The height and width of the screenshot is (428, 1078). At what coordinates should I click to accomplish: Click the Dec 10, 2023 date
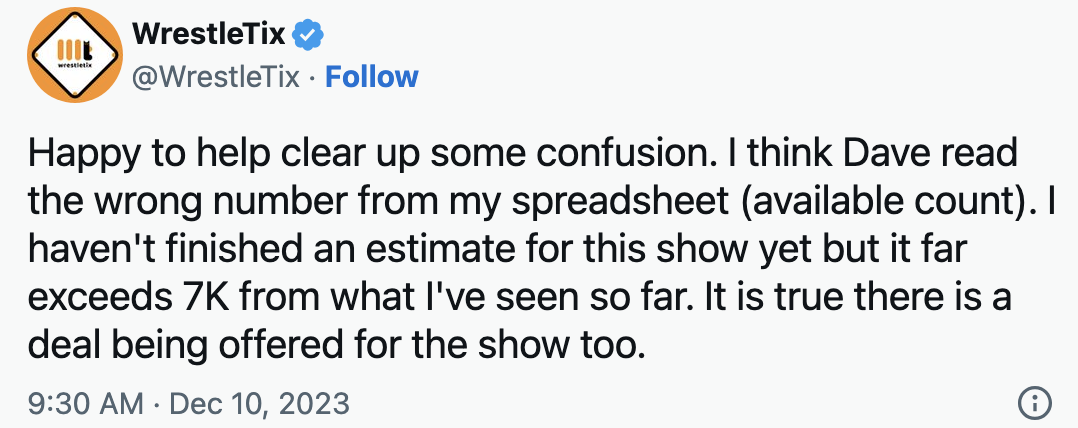tap(260, 403)
